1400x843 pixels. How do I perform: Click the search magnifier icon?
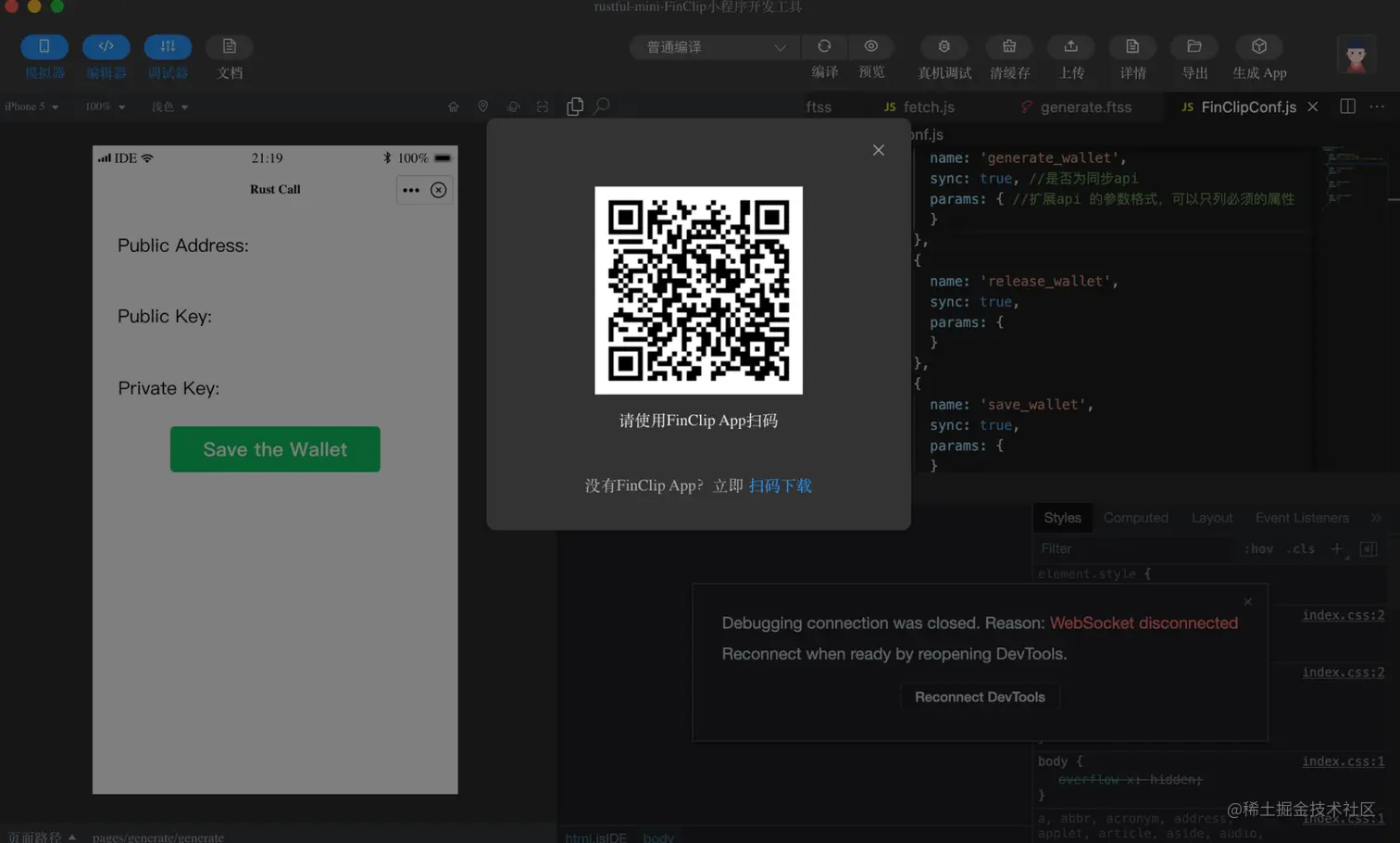(602, 107)
